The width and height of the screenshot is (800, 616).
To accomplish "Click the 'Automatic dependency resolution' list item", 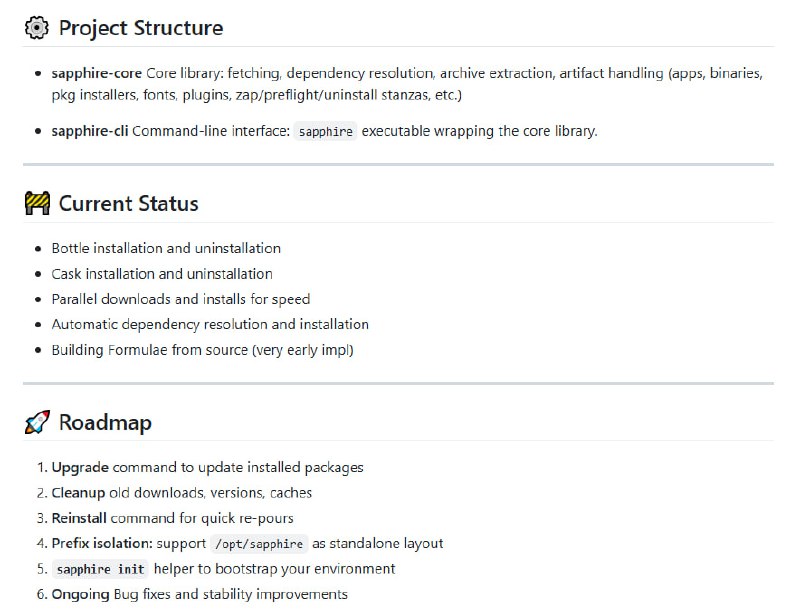I will [210, 324].
